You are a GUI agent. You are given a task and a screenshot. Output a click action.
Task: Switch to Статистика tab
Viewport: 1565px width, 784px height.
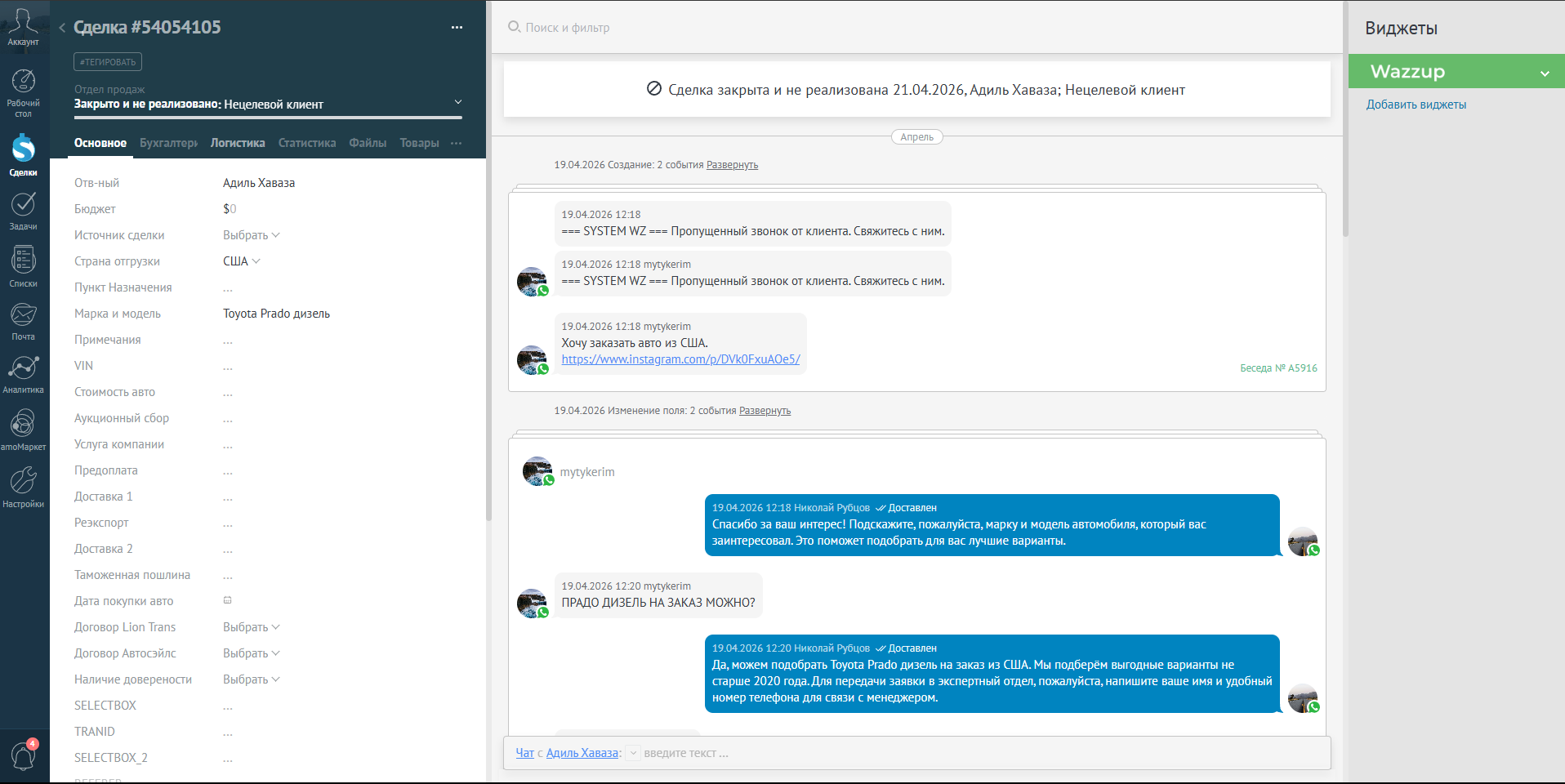(x=307, y=143)
